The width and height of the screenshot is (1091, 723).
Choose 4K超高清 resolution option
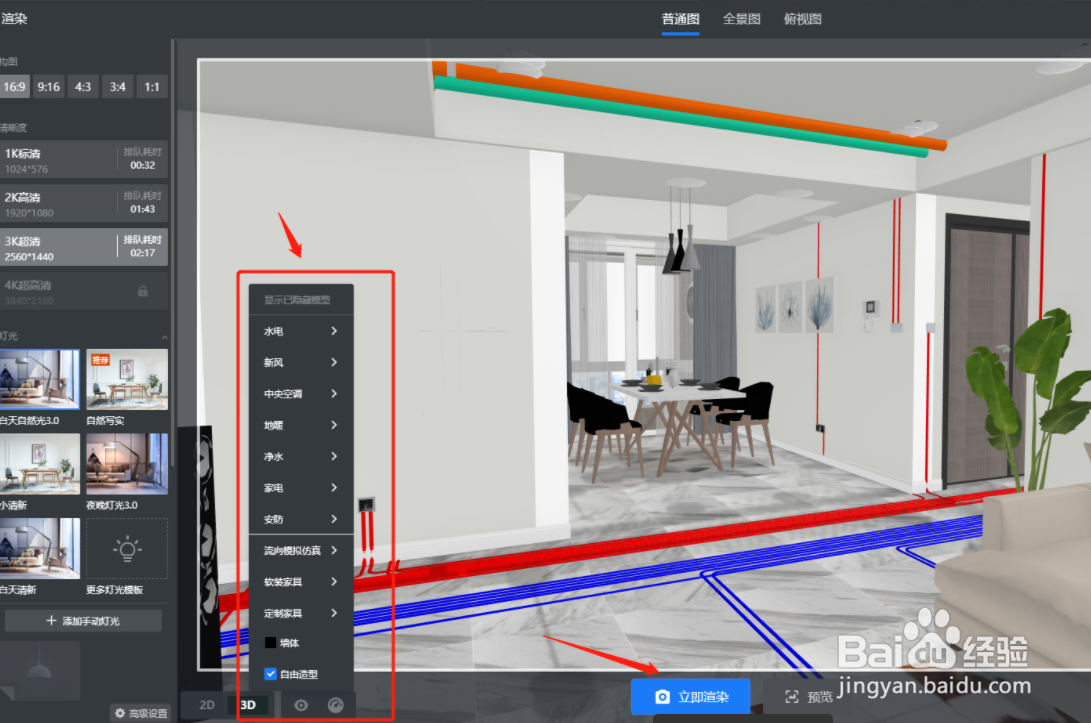point(83,291)
